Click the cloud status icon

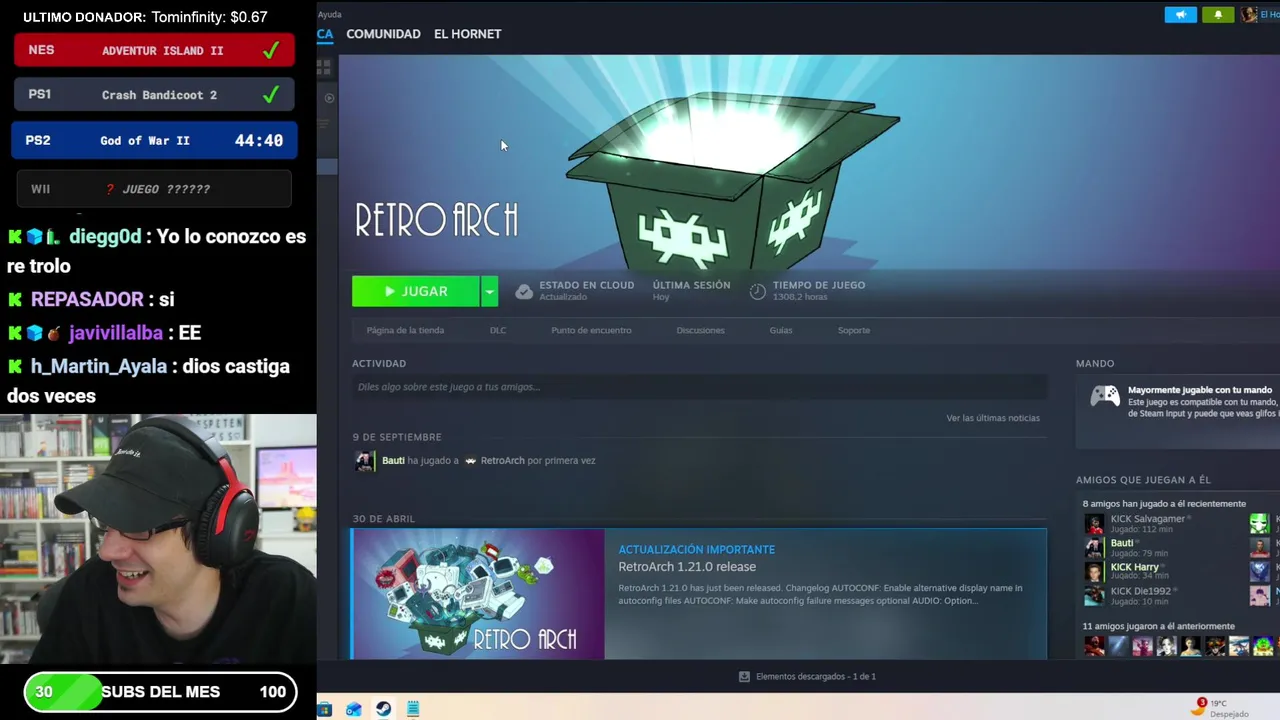[x=524, y=291]
